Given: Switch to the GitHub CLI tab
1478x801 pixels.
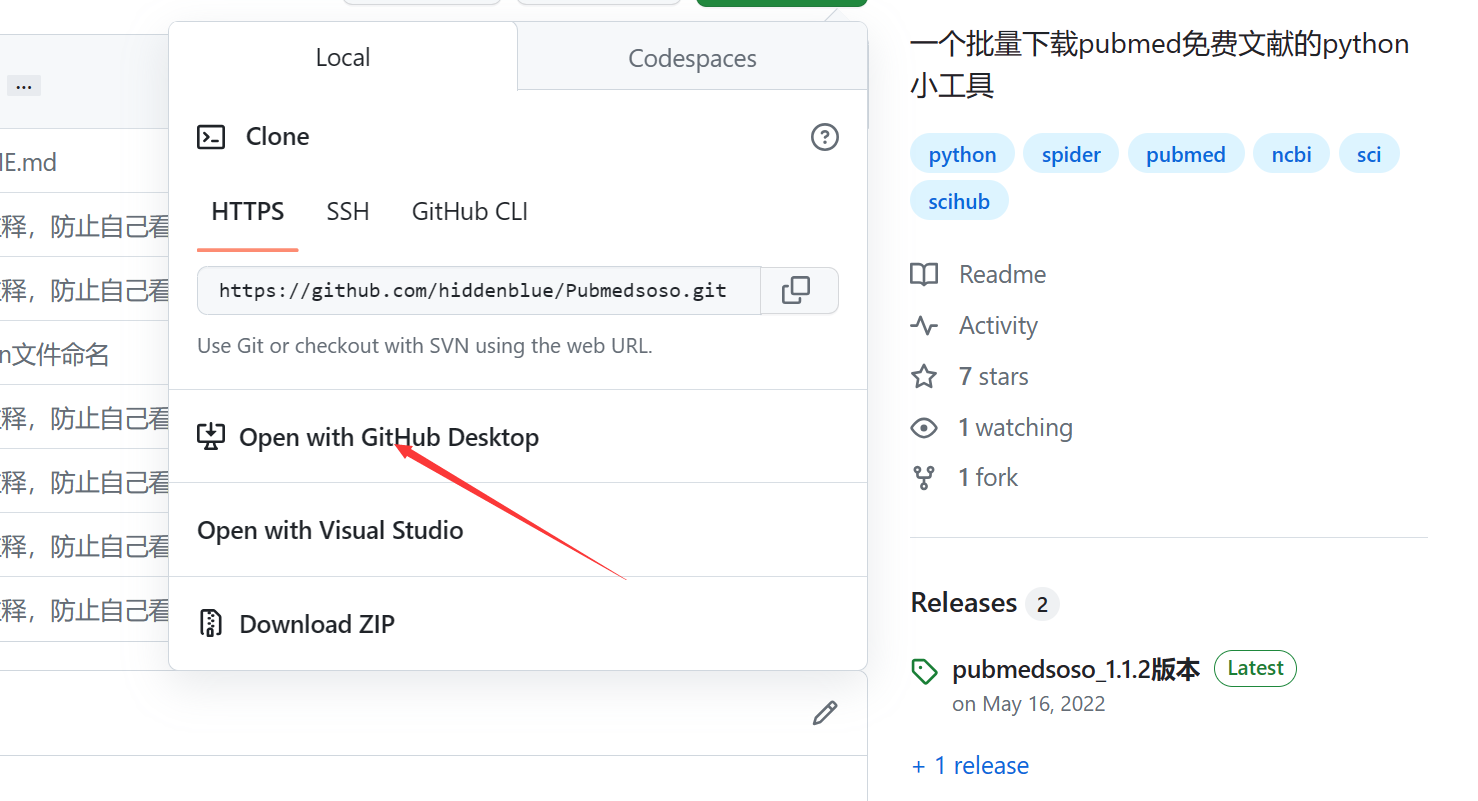Looking at the screenshot, I should pyautogui.click(x=469, y=211).
